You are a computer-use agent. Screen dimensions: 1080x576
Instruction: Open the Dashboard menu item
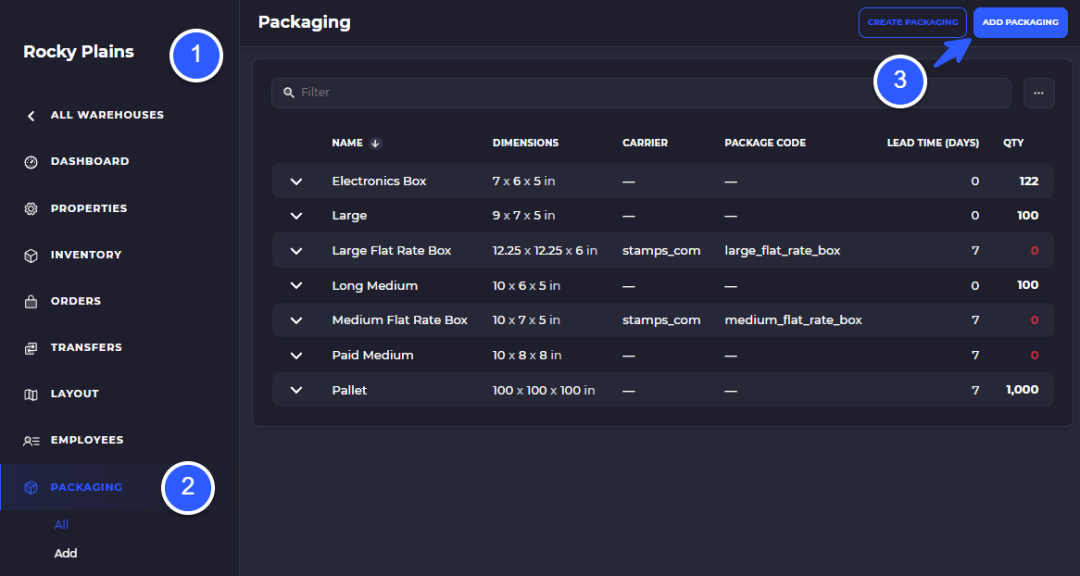(90, 161)
